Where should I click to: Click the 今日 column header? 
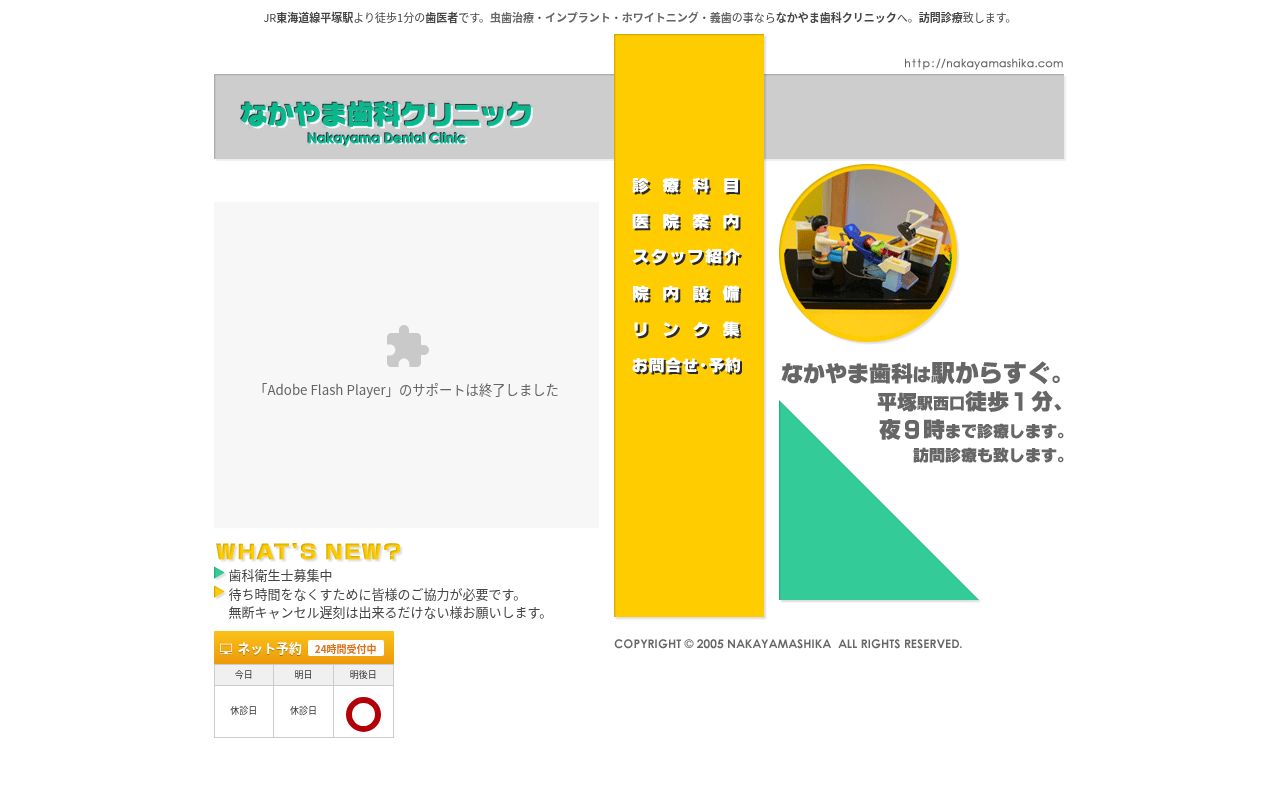pyautogui.click(x=244, y=675)
